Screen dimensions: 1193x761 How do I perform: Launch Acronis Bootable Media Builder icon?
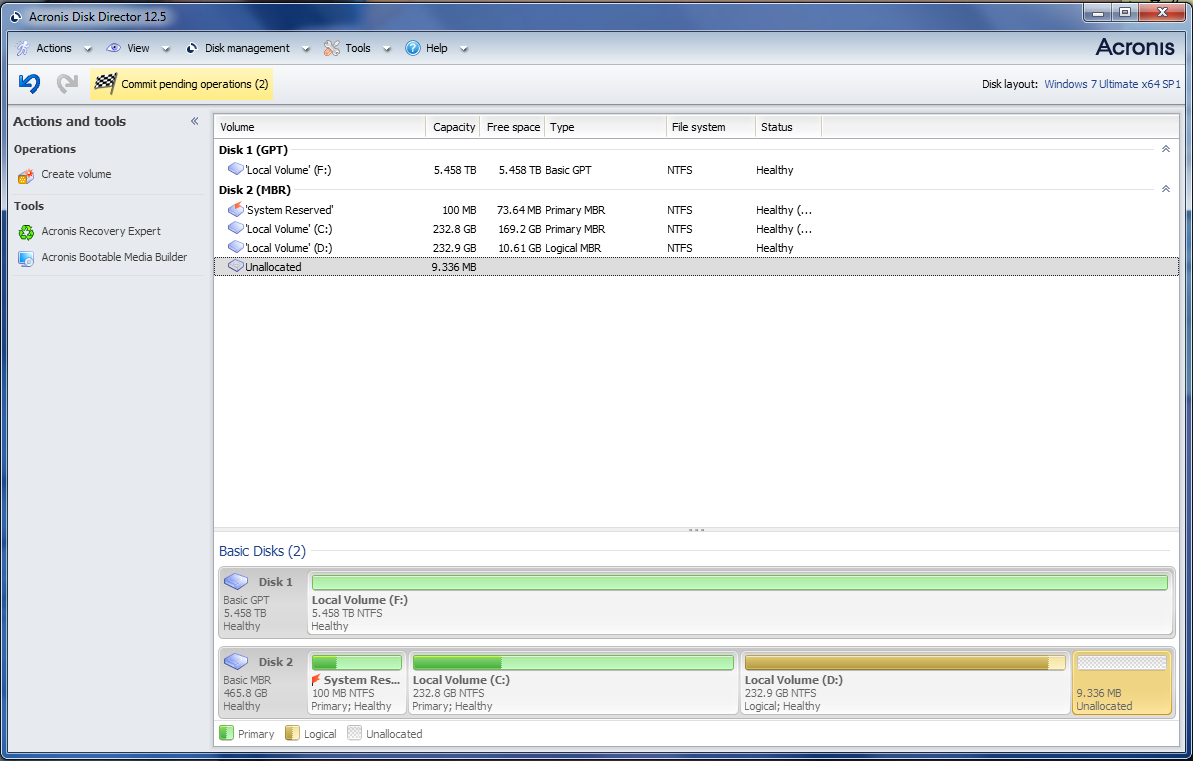(x=26, y=258)
